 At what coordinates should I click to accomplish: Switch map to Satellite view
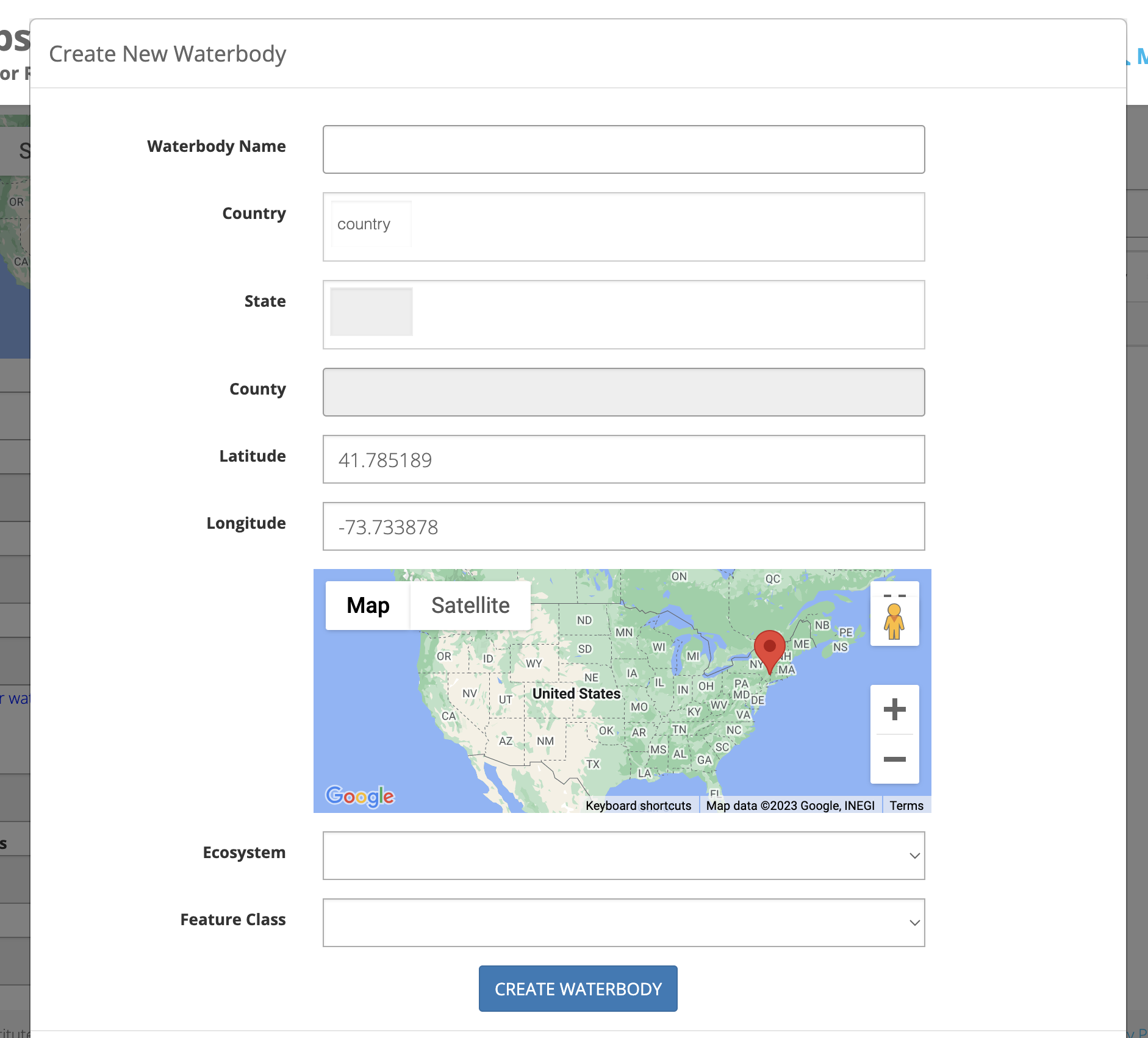pyautogui.click(x=470, y=606)
